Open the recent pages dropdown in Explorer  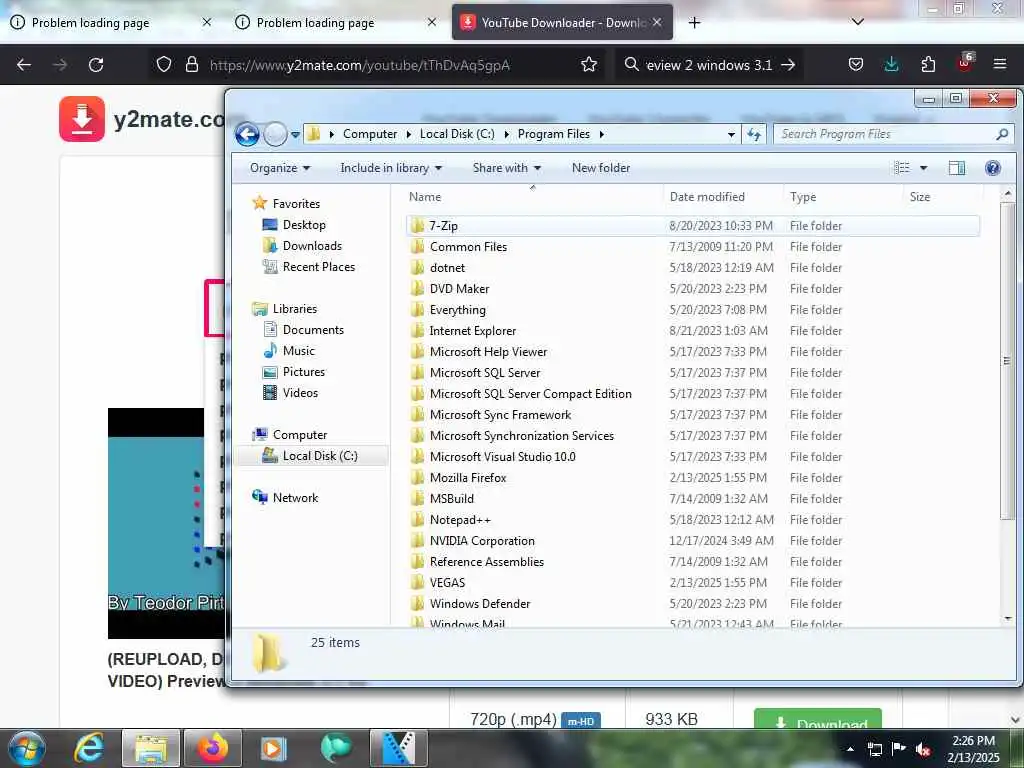pos(295,135)
